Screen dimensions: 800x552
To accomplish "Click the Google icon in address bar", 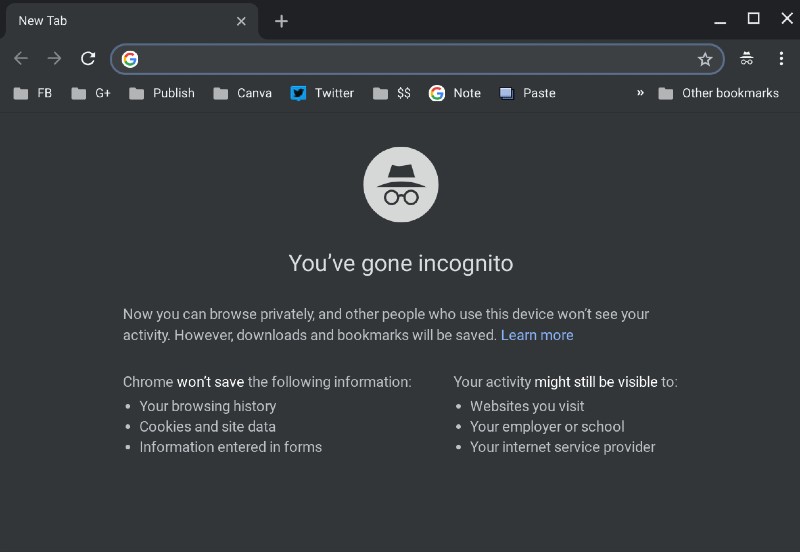I will click(130, 59).
